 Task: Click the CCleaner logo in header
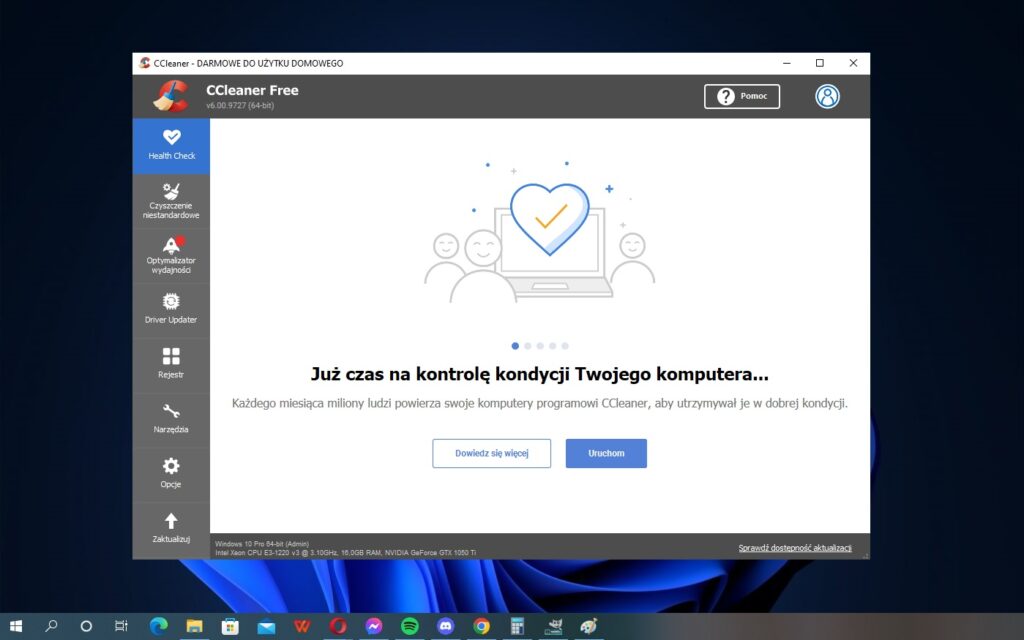click(170, 96)
